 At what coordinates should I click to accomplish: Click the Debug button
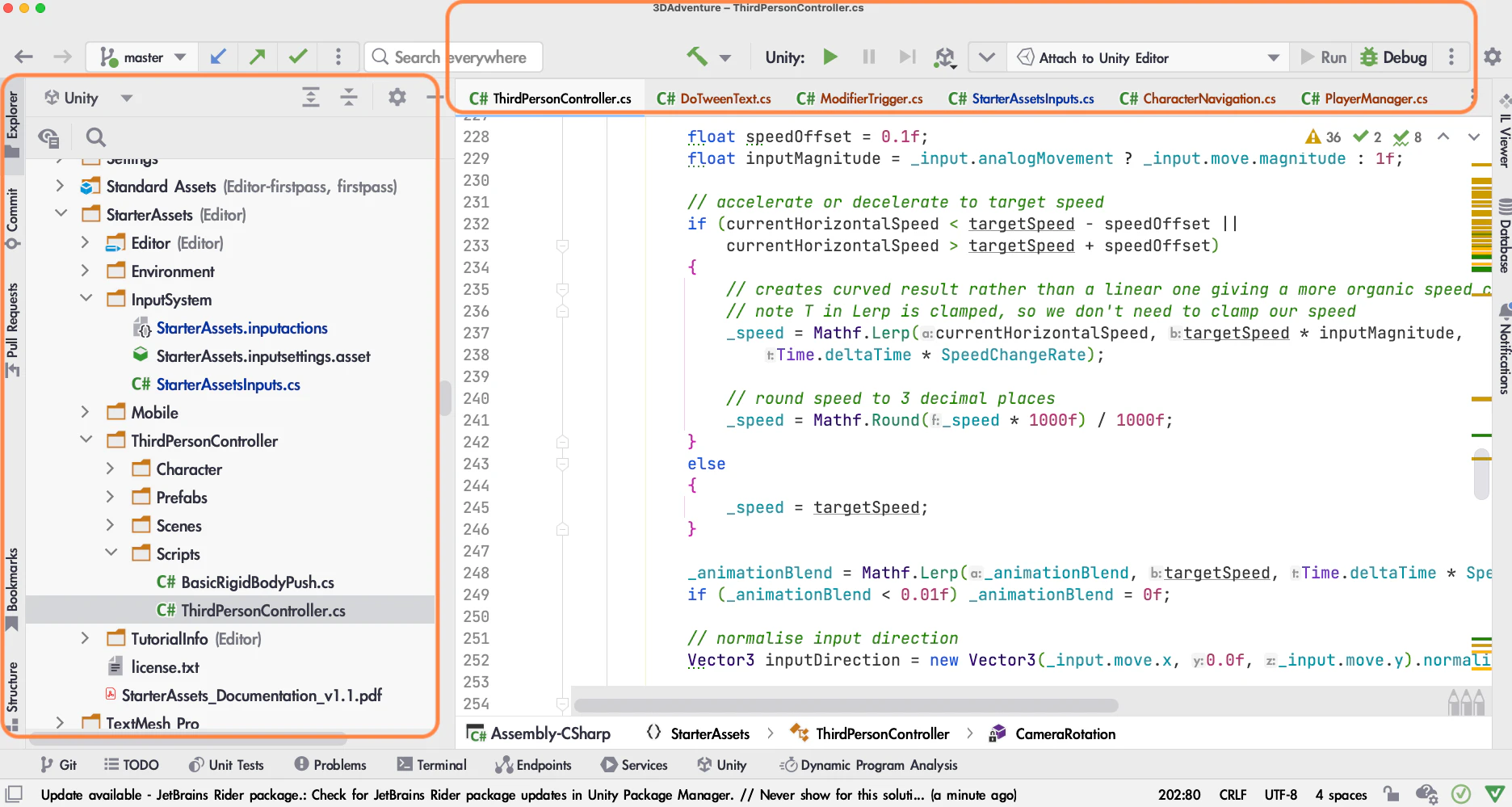(x=1393, y=57)
